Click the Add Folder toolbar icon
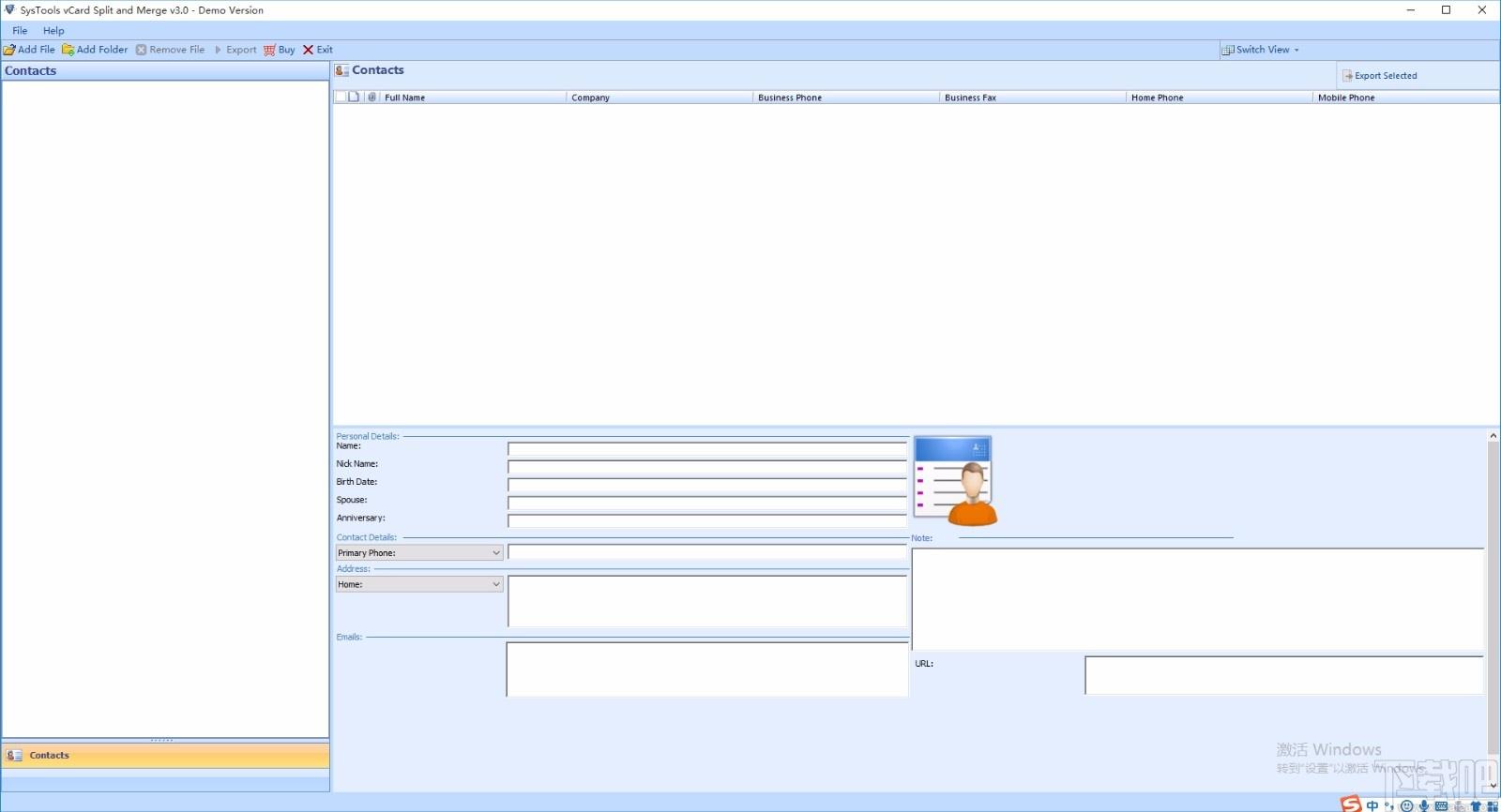Screen dimensions: 1501x812 point(68,50)
